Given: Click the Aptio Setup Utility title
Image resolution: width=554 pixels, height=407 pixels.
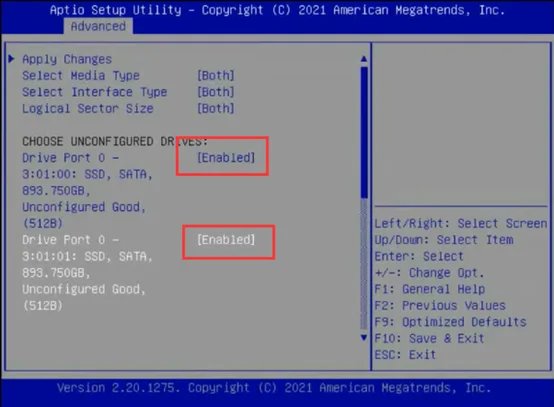Looking at the screenshot, I should point(277,10).
